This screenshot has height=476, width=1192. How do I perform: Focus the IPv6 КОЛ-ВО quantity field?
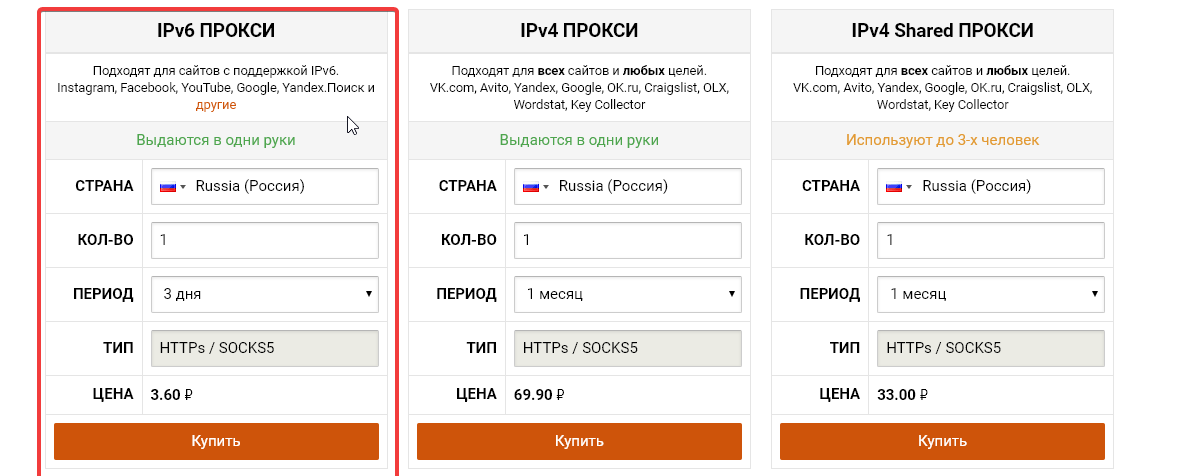coord(265,240)
